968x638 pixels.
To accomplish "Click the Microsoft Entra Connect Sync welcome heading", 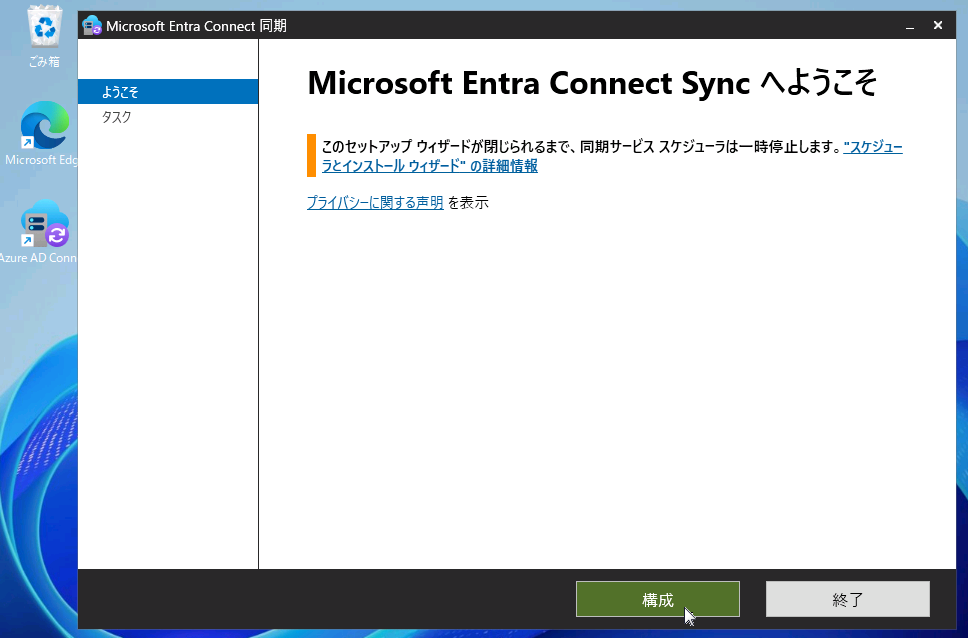I will pyautogui.click(x=590, y=83).
